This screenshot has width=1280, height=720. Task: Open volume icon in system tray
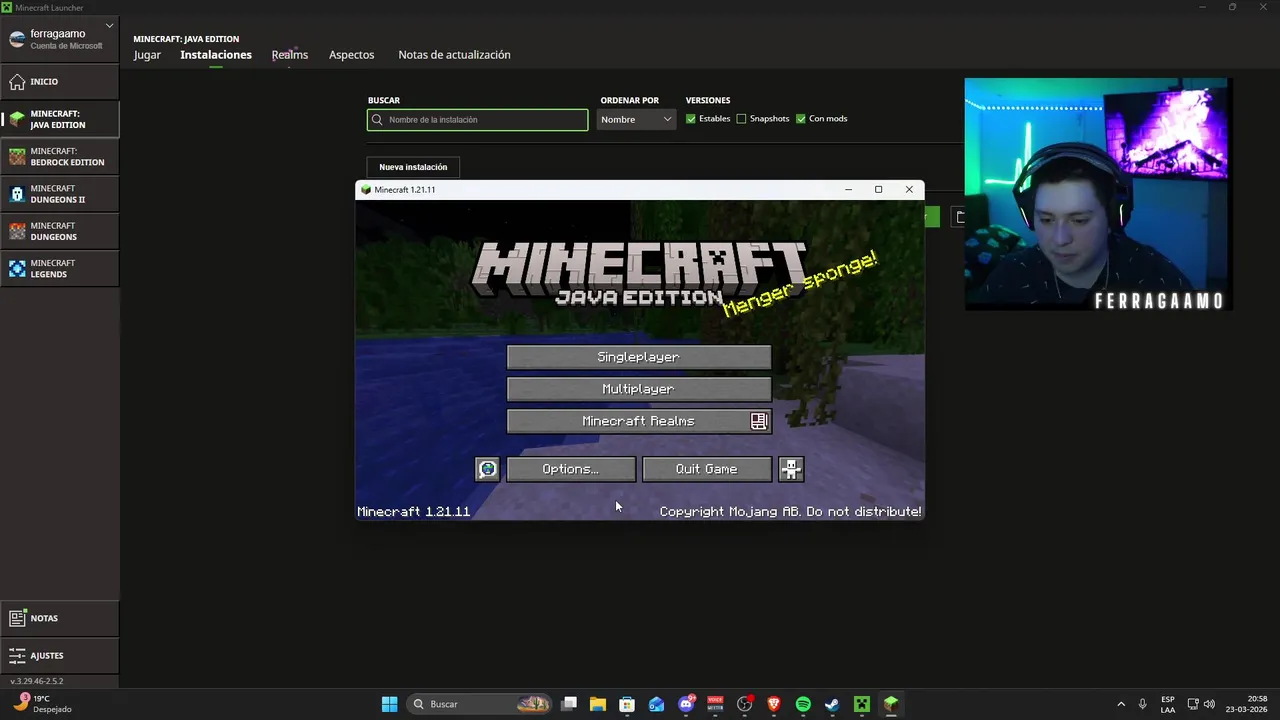click(x=1209, y=704)
